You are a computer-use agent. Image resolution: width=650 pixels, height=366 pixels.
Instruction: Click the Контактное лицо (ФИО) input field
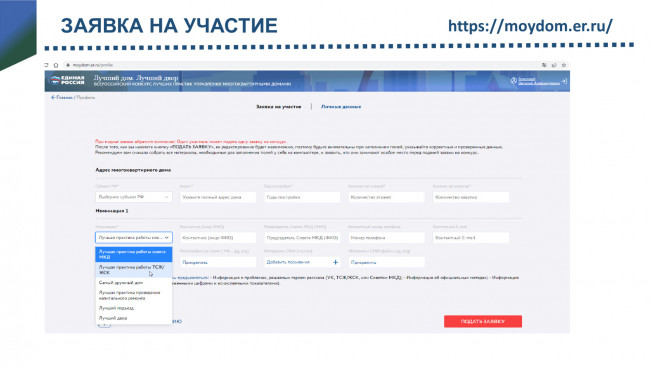[218, 238]
